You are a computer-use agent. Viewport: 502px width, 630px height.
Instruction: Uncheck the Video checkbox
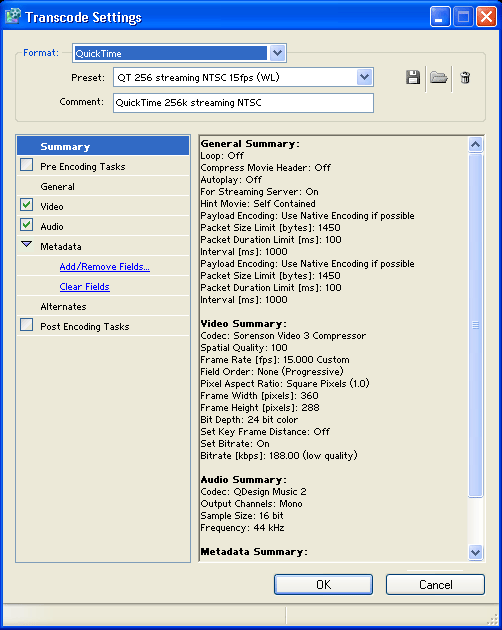tap(27, 205)
